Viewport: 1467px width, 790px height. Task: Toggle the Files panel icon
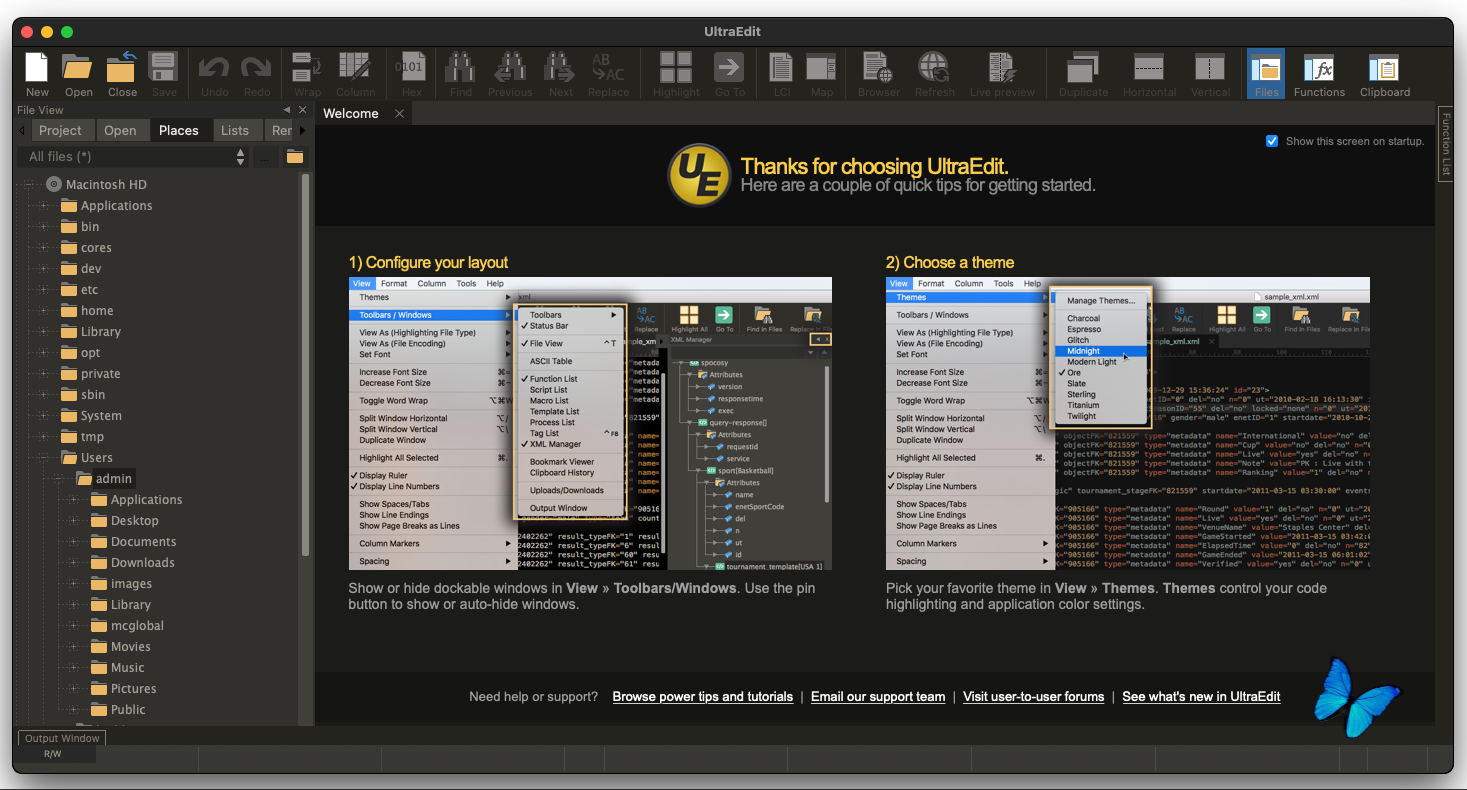(x=1266, y=73)
